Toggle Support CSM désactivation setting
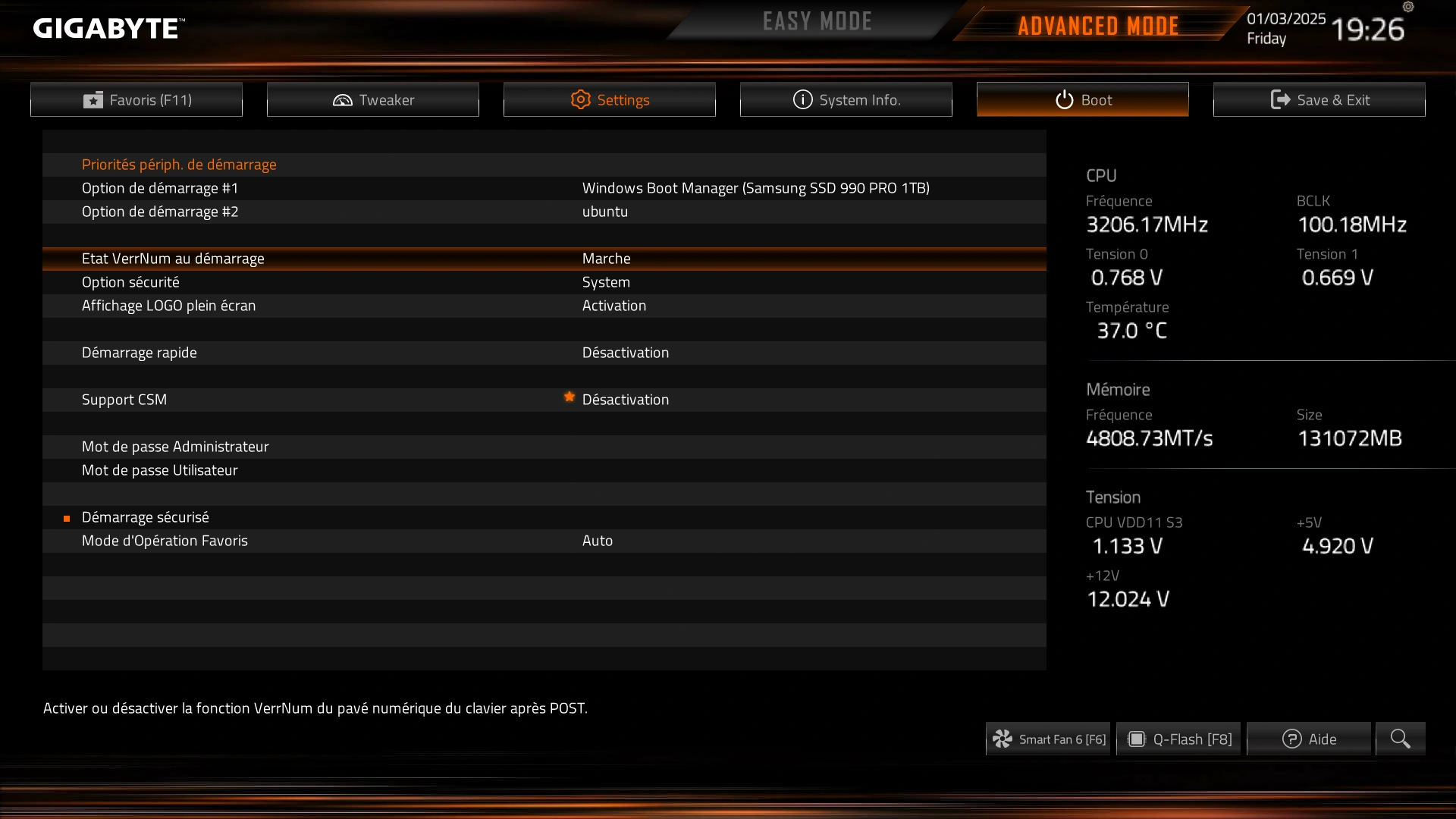 tap(625, 398)
